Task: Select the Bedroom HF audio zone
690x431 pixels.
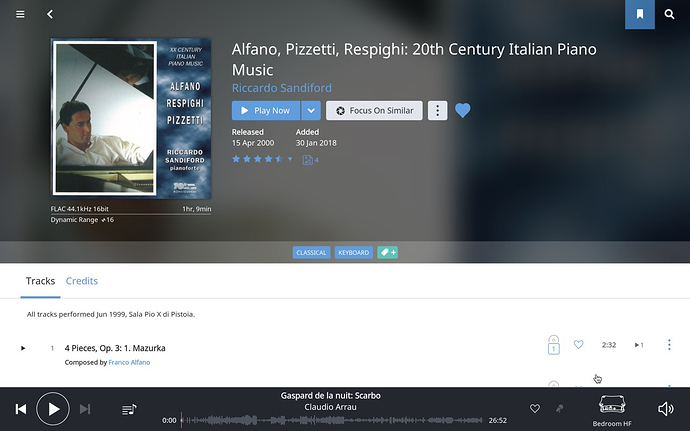Action: [x=612, y=411]
